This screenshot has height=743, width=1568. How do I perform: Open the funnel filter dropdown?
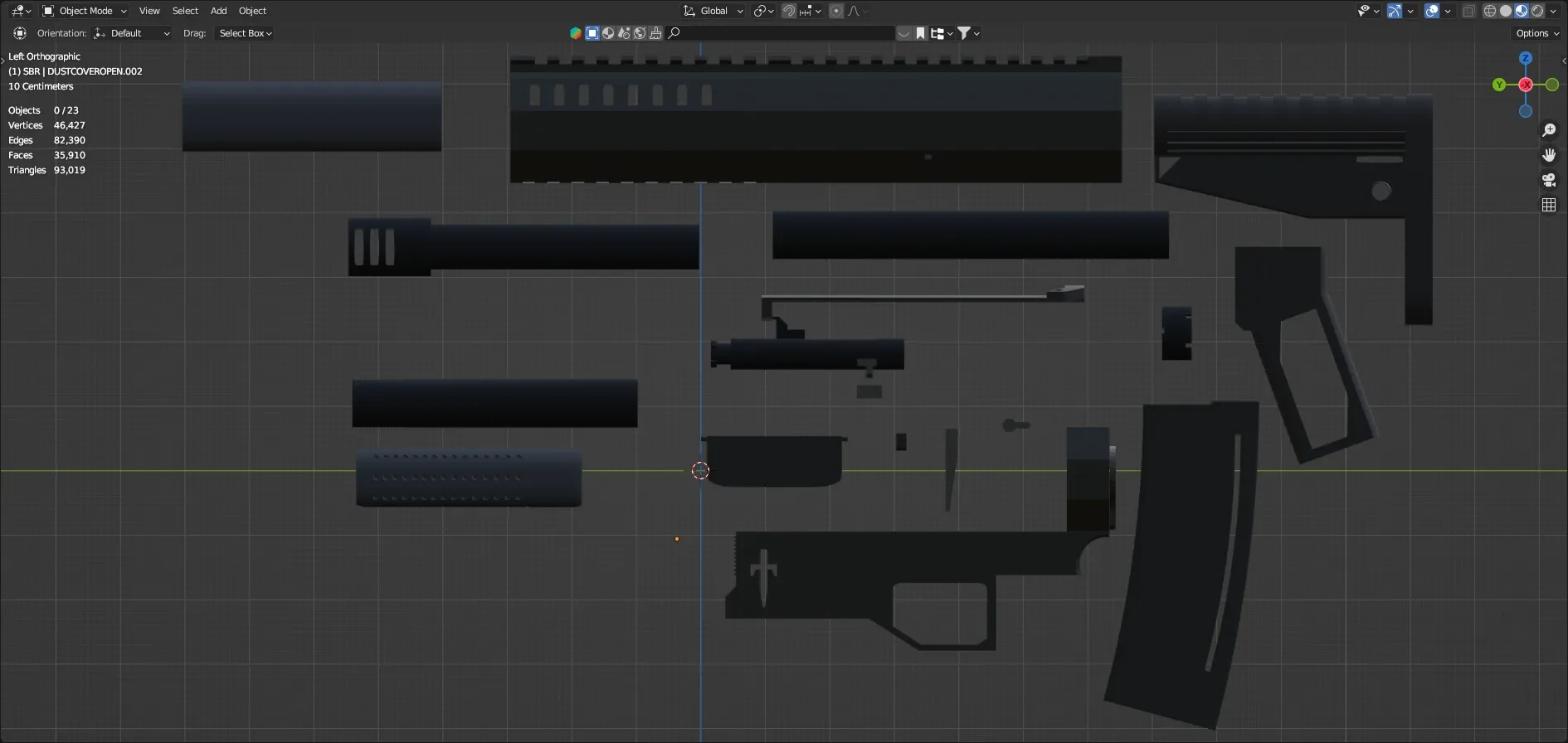tap(969, 33)
